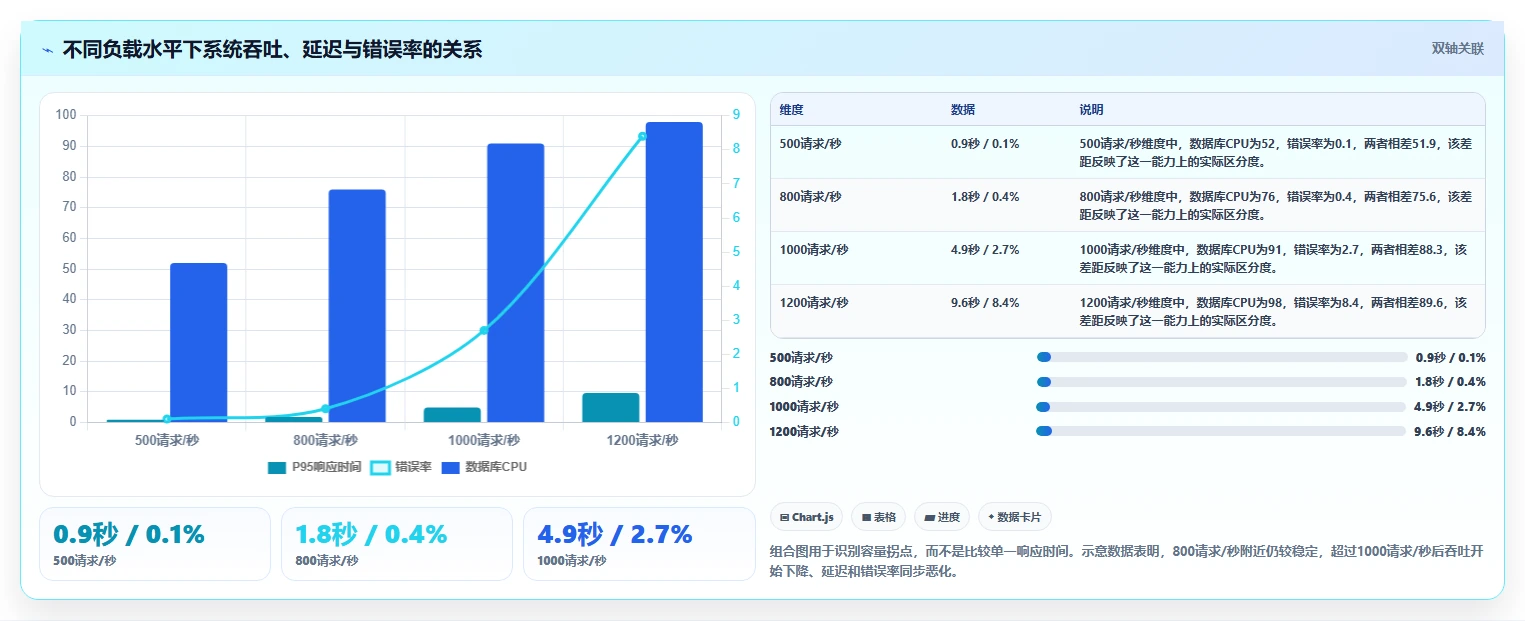The height and width of the screenshot is (621, 1525).
Task: Click the 错误率 line point at 1200请求/秒
Action: tap(643, 136)
